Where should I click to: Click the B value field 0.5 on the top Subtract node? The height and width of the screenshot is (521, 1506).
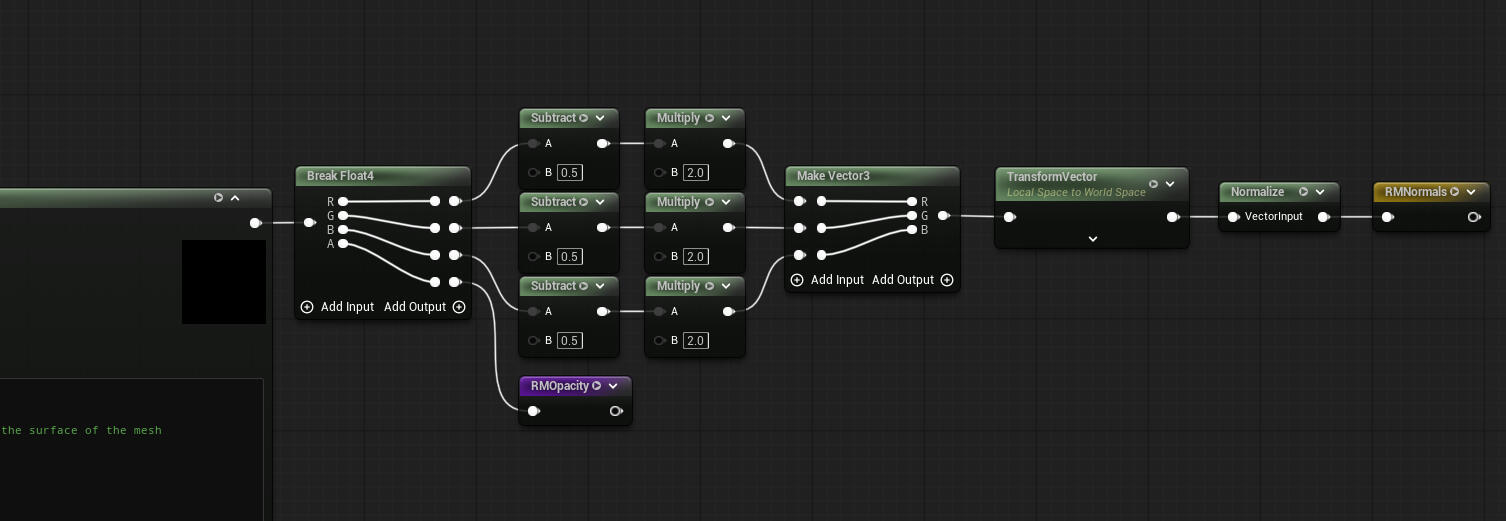point(570,173)
